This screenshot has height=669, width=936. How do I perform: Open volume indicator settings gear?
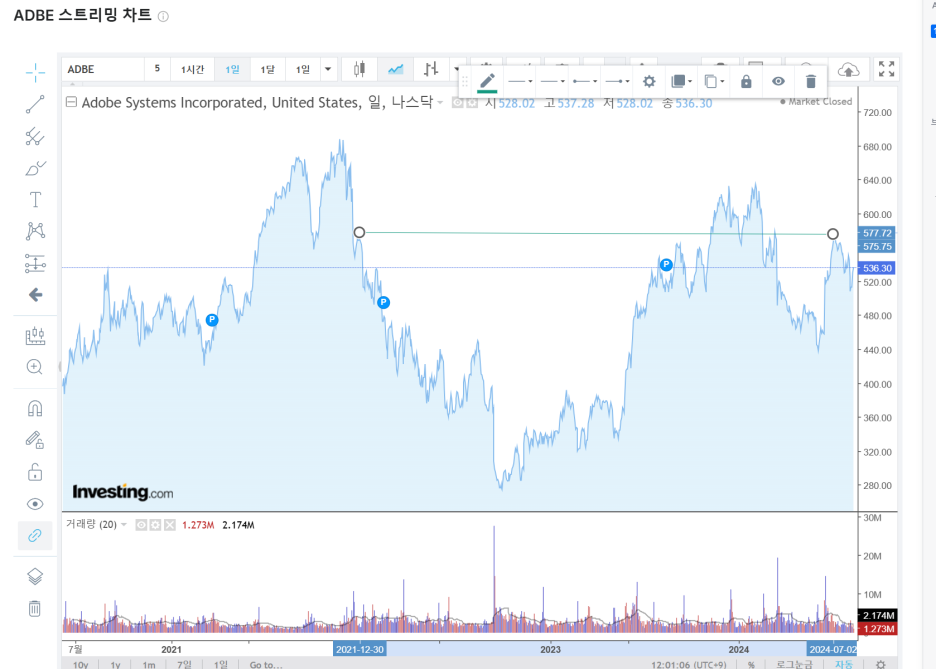coord(155,525)
